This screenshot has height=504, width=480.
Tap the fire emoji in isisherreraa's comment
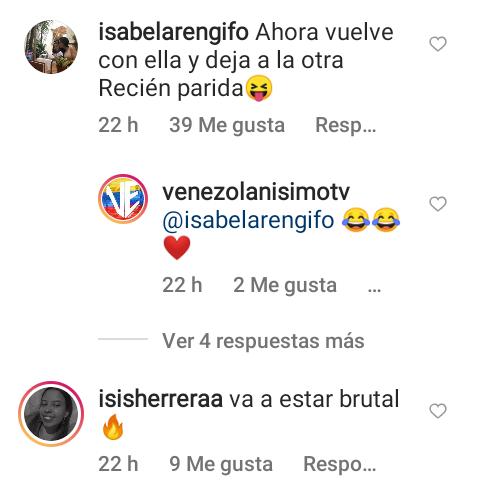[x=113, y=427]
